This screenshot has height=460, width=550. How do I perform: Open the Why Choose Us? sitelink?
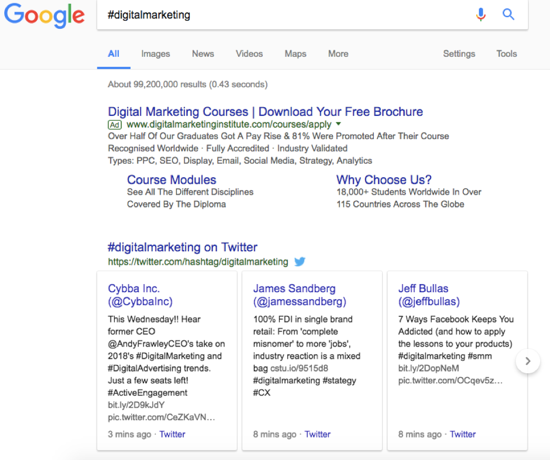click(x=384, y=180)
